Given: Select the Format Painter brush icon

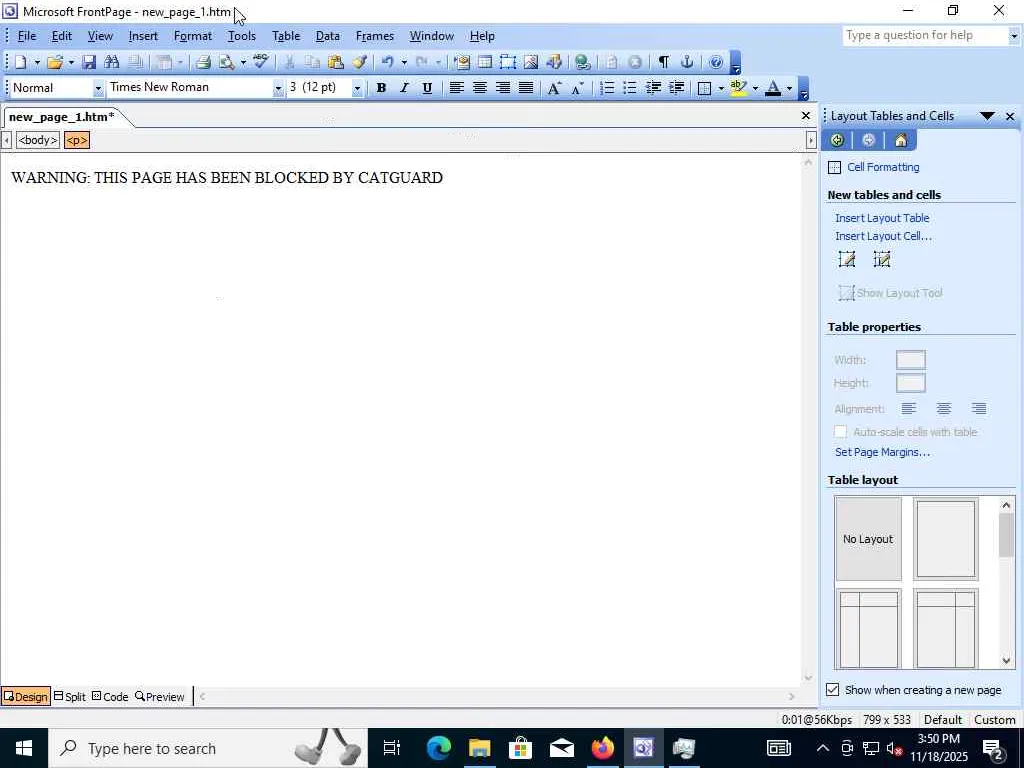Looking at the screenshot, I should point(359,62).
